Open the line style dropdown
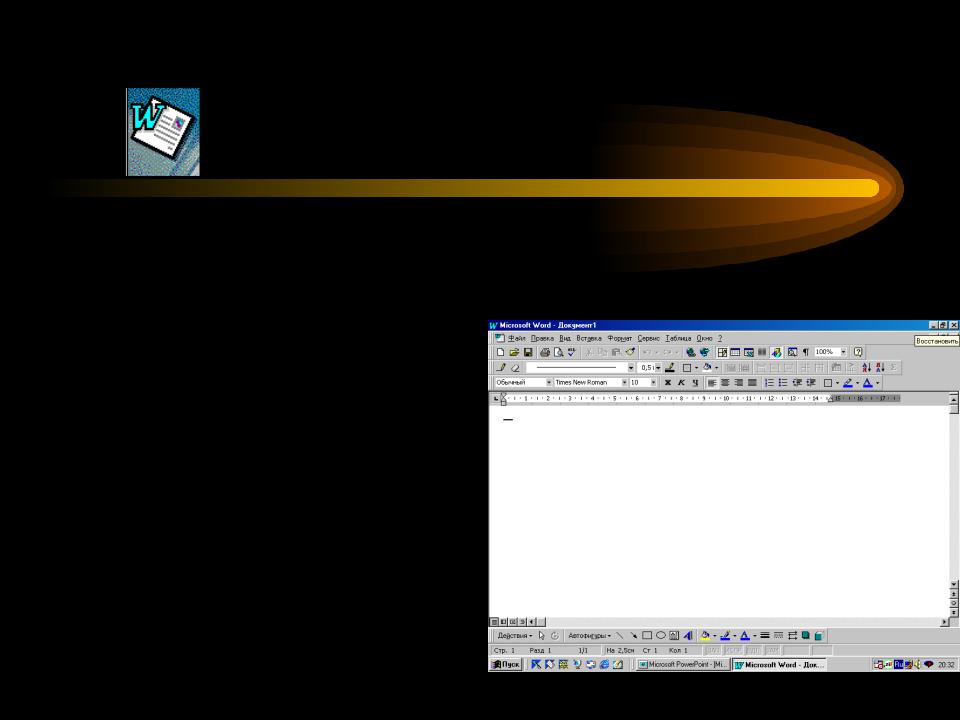Viewport: 960px width, 720px height. [631, 367]
